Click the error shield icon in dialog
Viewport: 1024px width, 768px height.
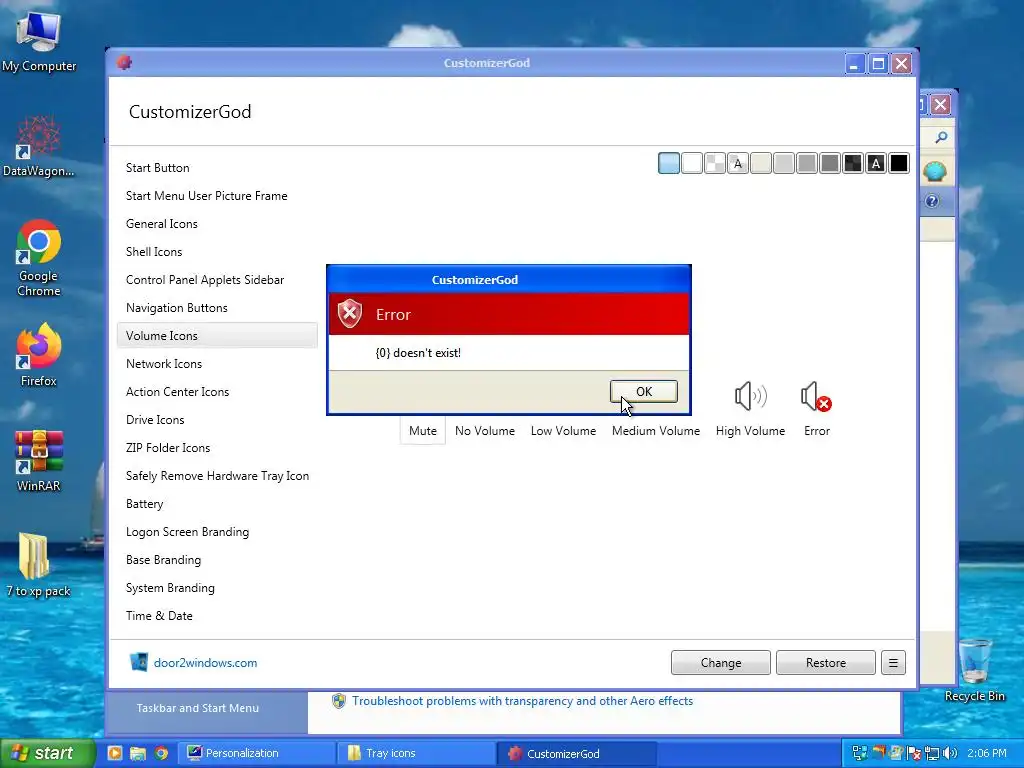[350, 314]
